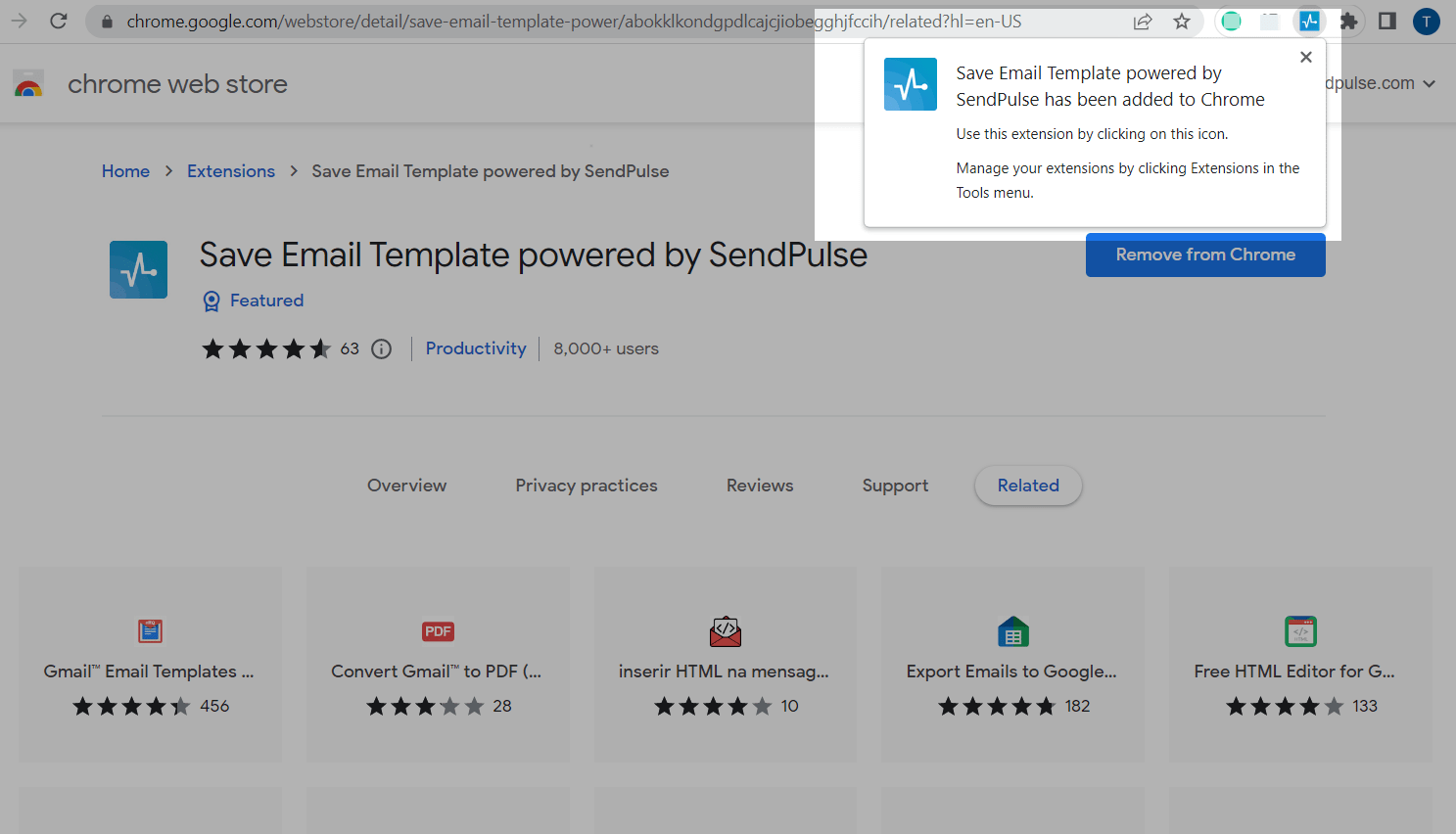Open Free HTML Editor for Gmail card
The height and width of the screenshot is (834, 1456).
pos(1300,665)
